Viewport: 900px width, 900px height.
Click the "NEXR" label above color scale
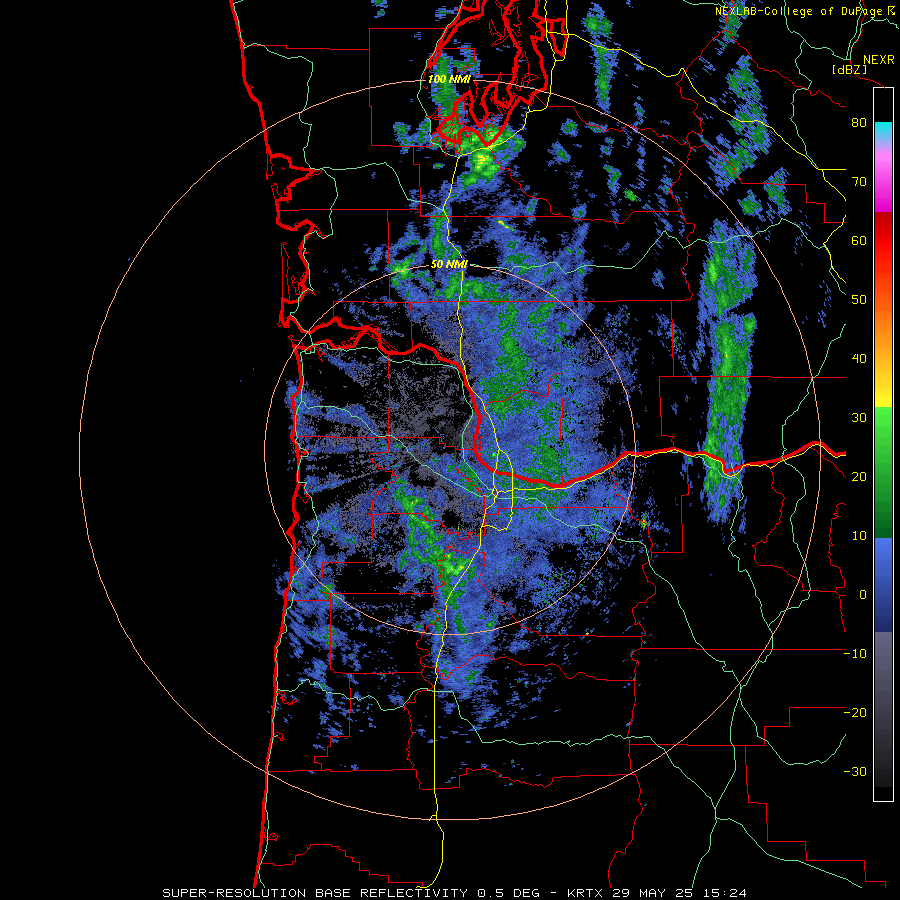click(x=878, y=60)
